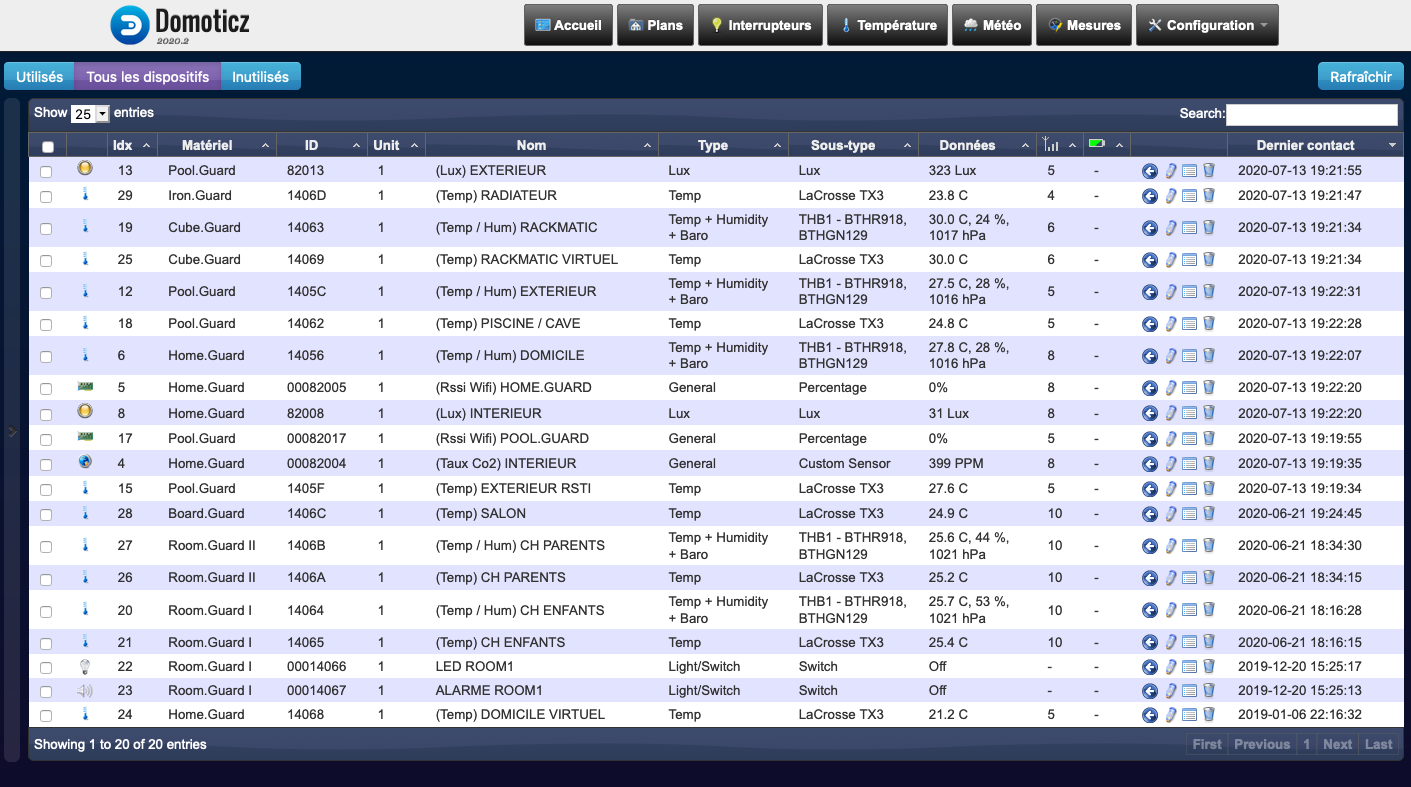Go to the Température menu
Screen dimensions: 1411x787
click(x=887, y=25)
